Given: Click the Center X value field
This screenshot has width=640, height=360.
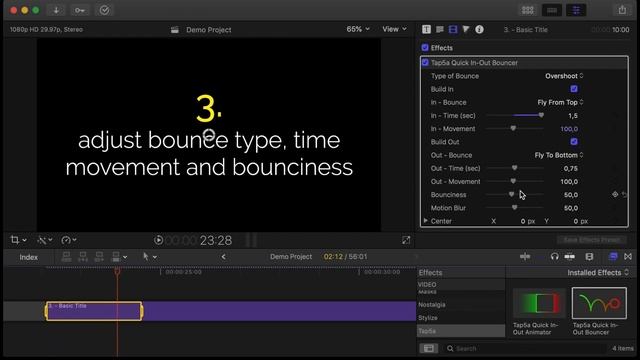Looking at the screenshot, I should (x=527, y=221).
